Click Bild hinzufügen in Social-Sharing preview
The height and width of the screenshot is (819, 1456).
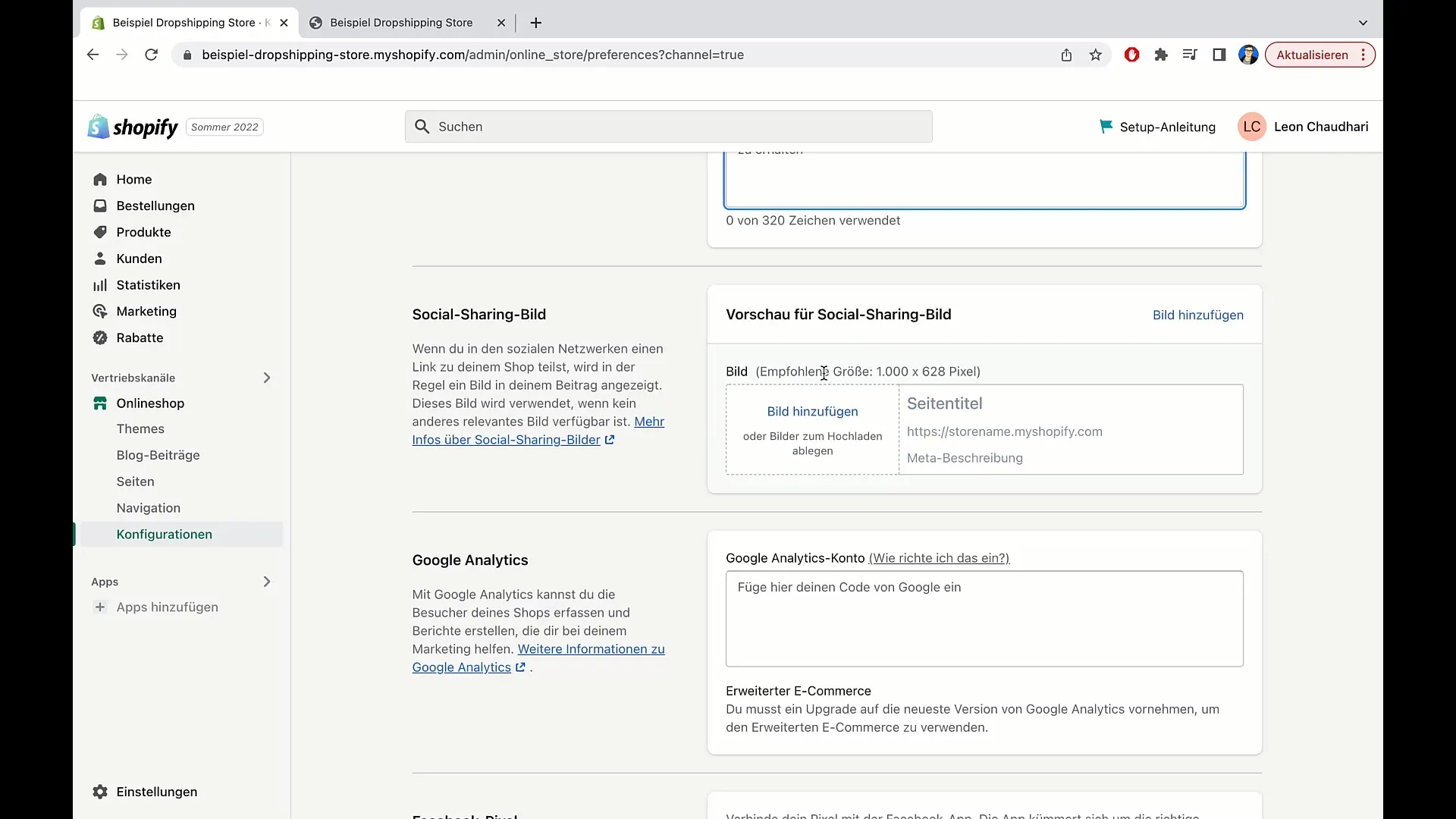coord(1199,315)
